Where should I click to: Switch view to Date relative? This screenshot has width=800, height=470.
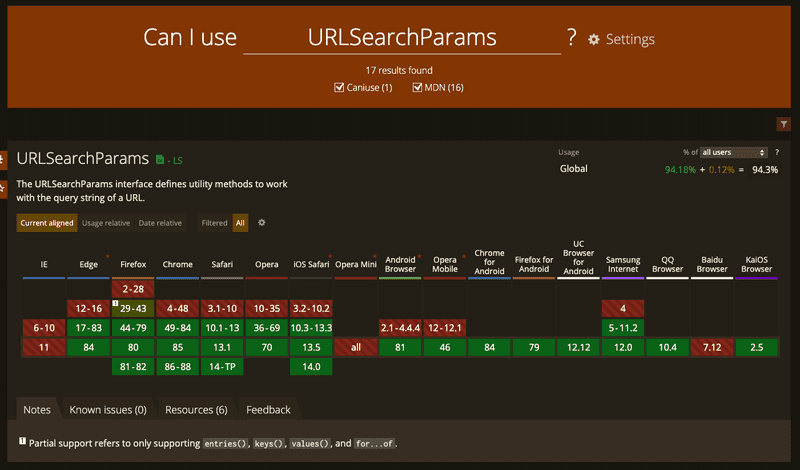[x=161, y=223]
